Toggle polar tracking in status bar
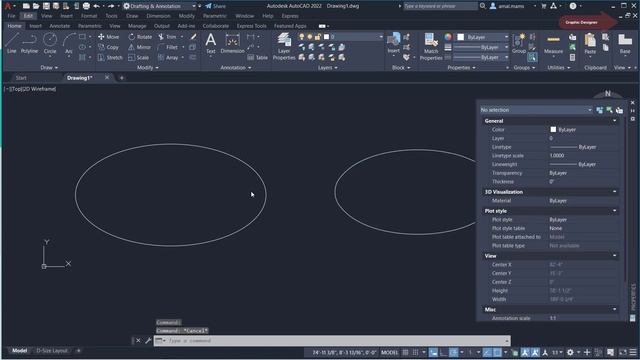The image size is (640, 360). (454, 352)
